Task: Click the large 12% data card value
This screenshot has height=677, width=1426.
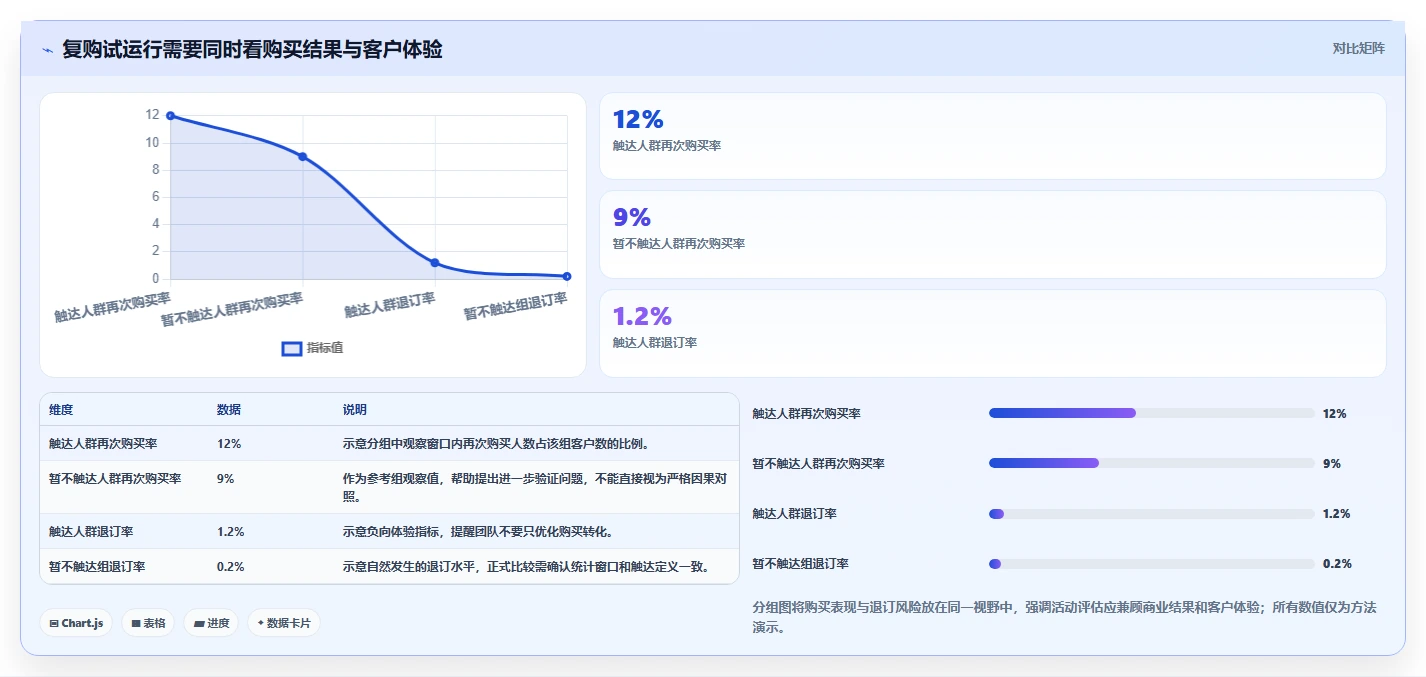Action: (638, 120)
